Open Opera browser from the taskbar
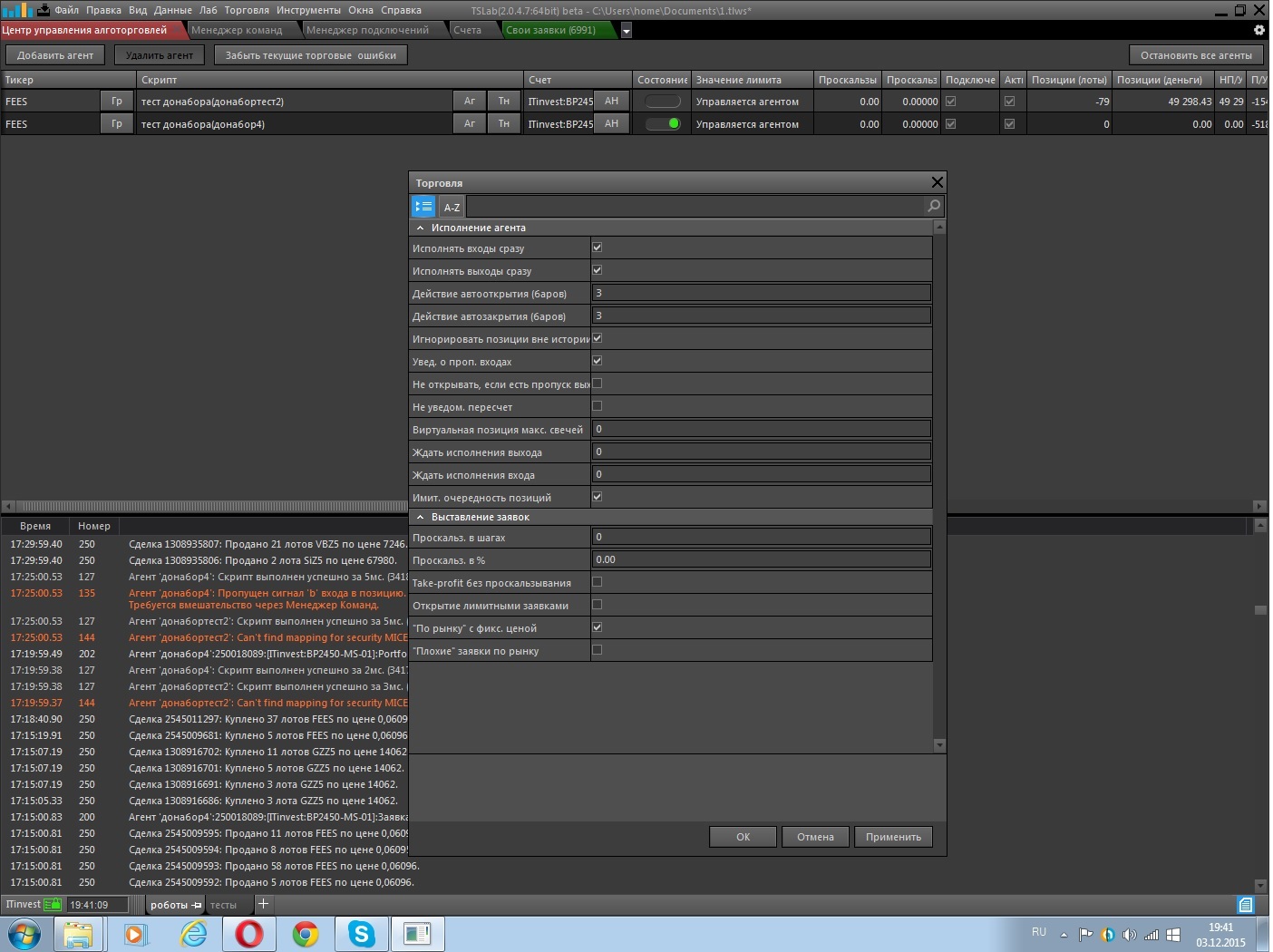The image size is (1273, 952). (x=249, y=934)
